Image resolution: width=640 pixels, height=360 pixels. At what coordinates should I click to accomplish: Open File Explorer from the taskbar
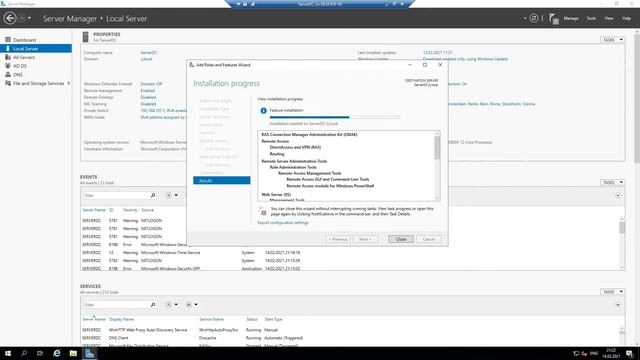click(73, 353)
